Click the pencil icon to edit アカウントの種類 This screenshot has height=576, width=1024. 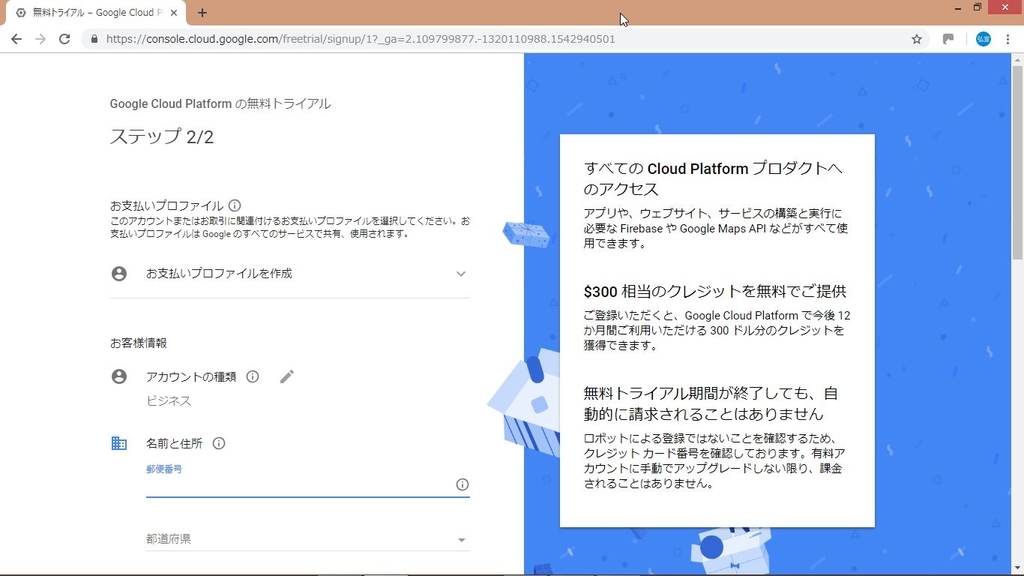(x=287, y=376)
